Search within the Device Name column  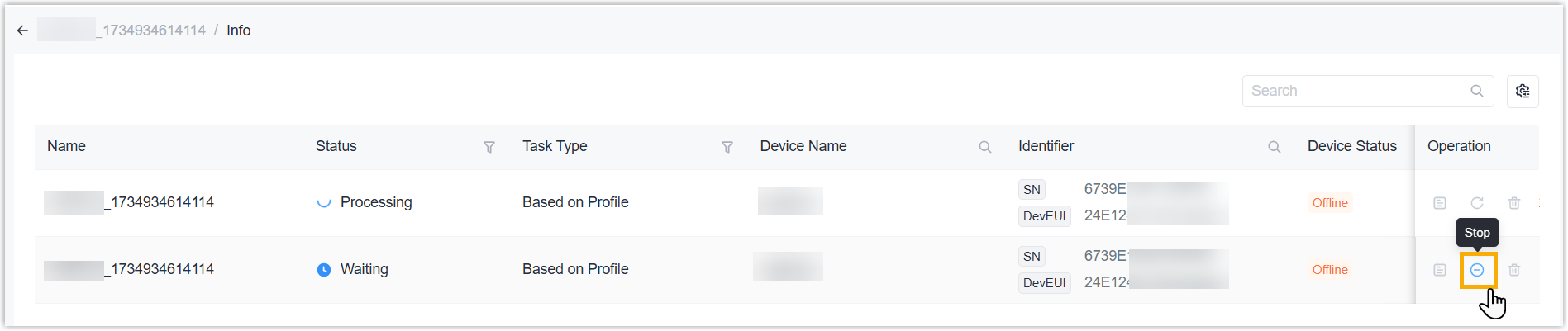click(985, 147)
